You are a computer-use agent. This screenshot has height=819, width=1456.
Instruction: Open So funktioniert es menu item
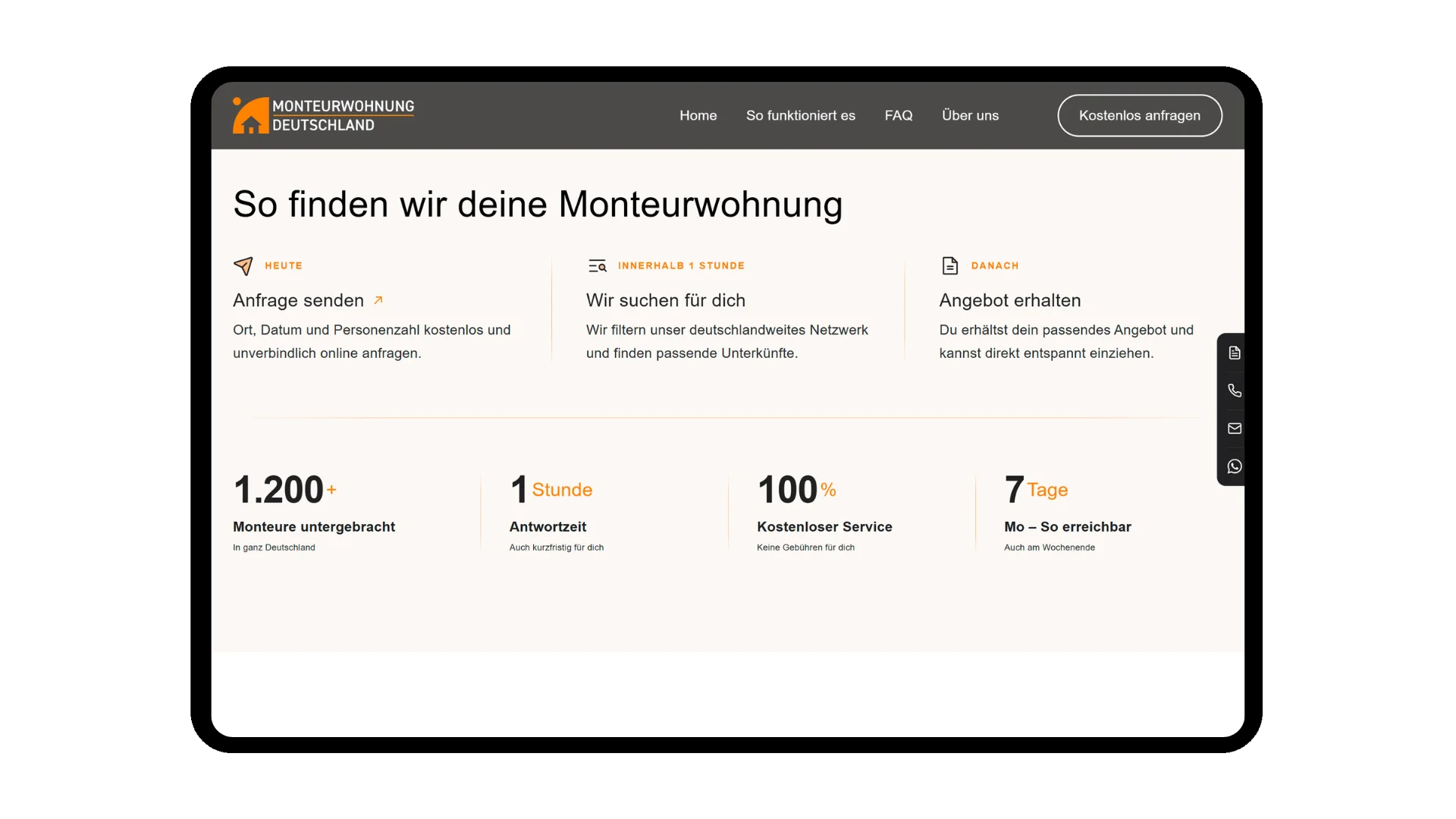[801, 115]
